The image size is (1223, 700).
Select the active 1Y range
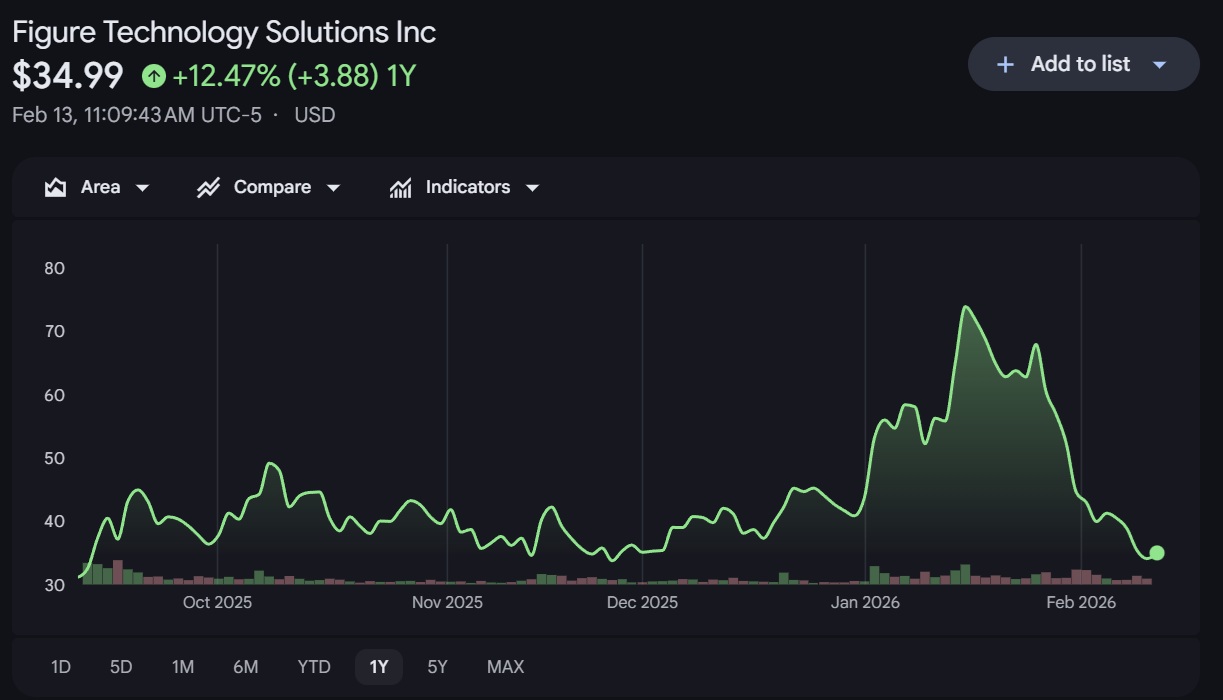(378, 667)
